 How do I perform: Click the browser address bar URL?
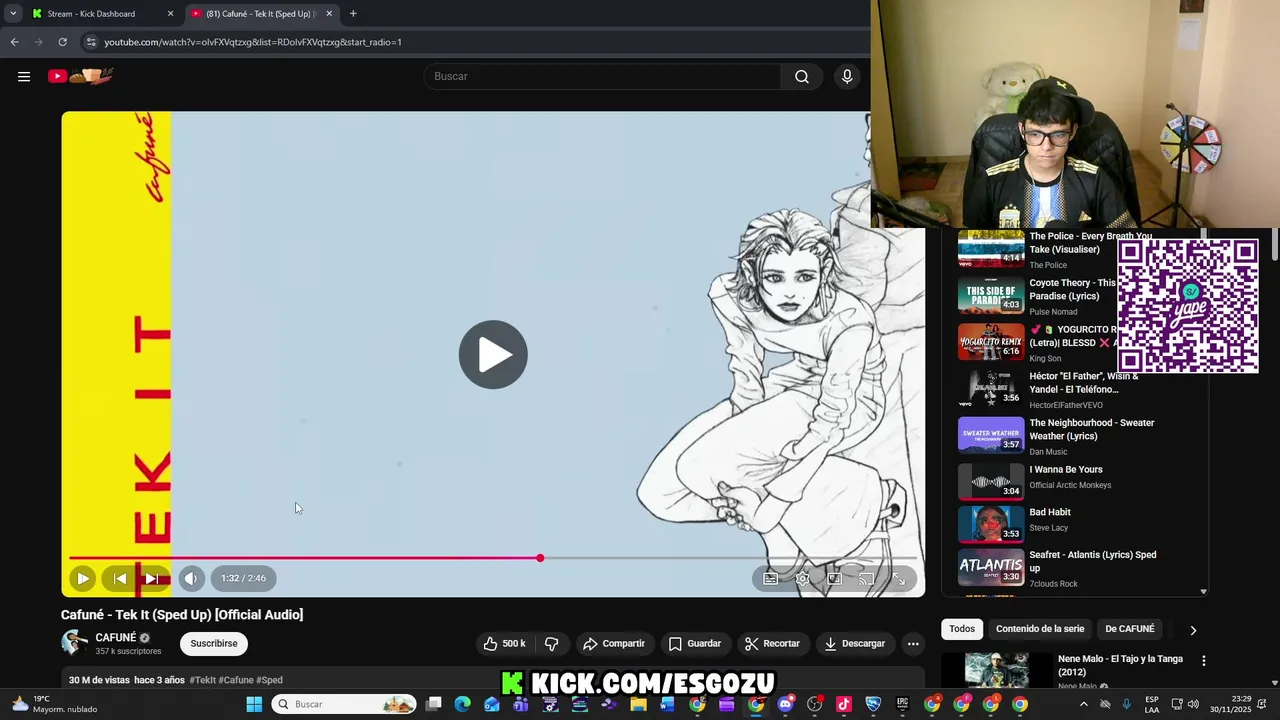[x=253, y=42]
